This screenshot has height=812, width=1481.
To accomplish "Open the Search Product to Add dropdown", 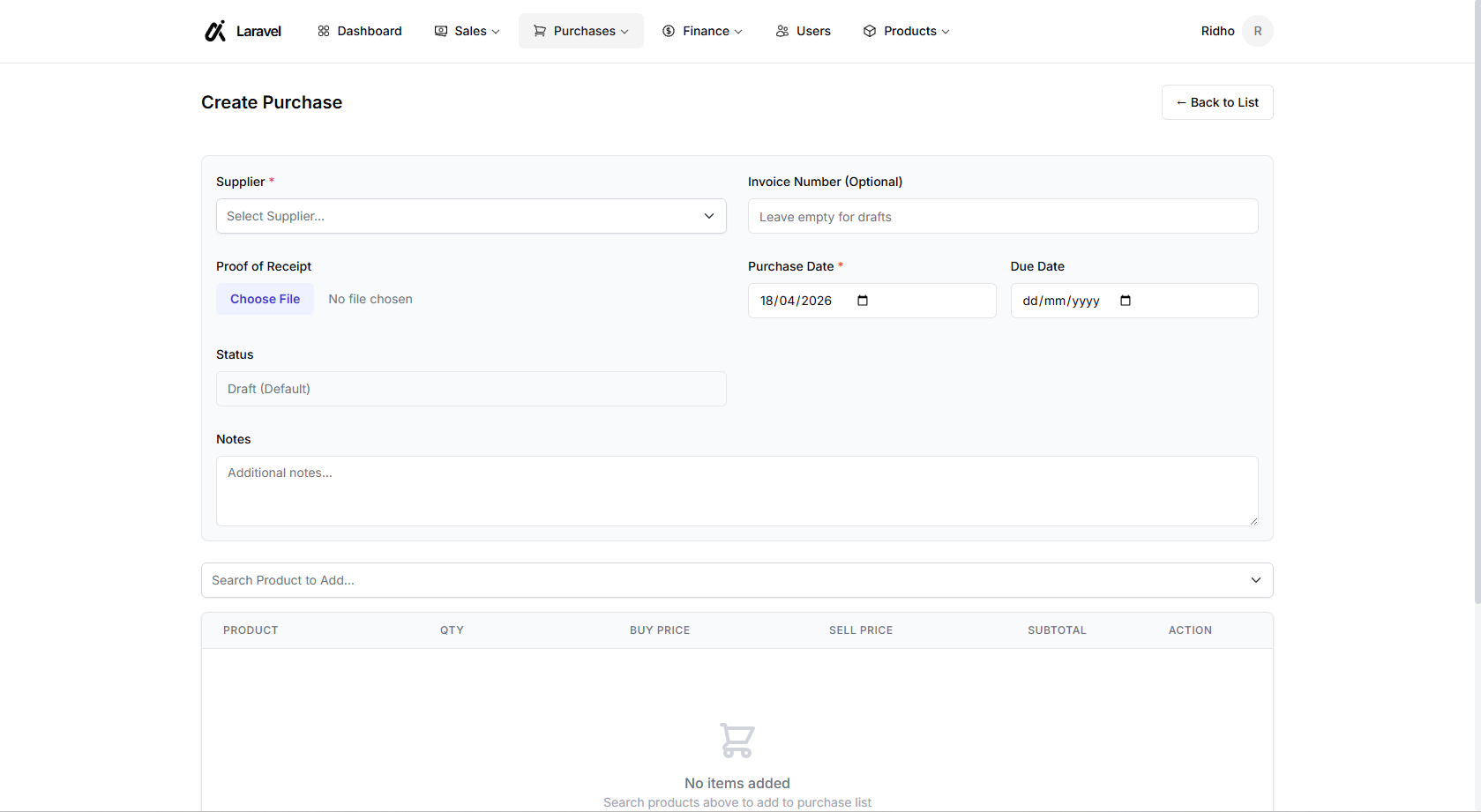I will coord(737,580).
